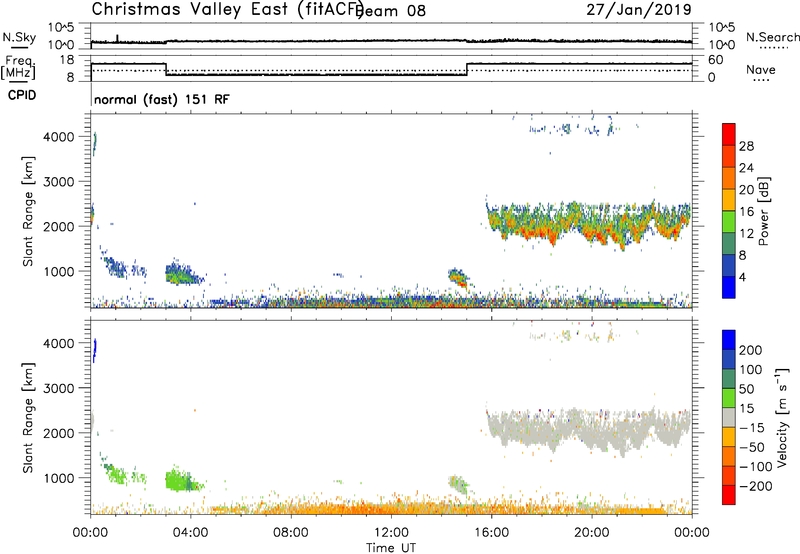Viewport: 800px width, 554px height.
Task: Select the -200 tick on Velocity colorbar
Action: coord(755,486)
